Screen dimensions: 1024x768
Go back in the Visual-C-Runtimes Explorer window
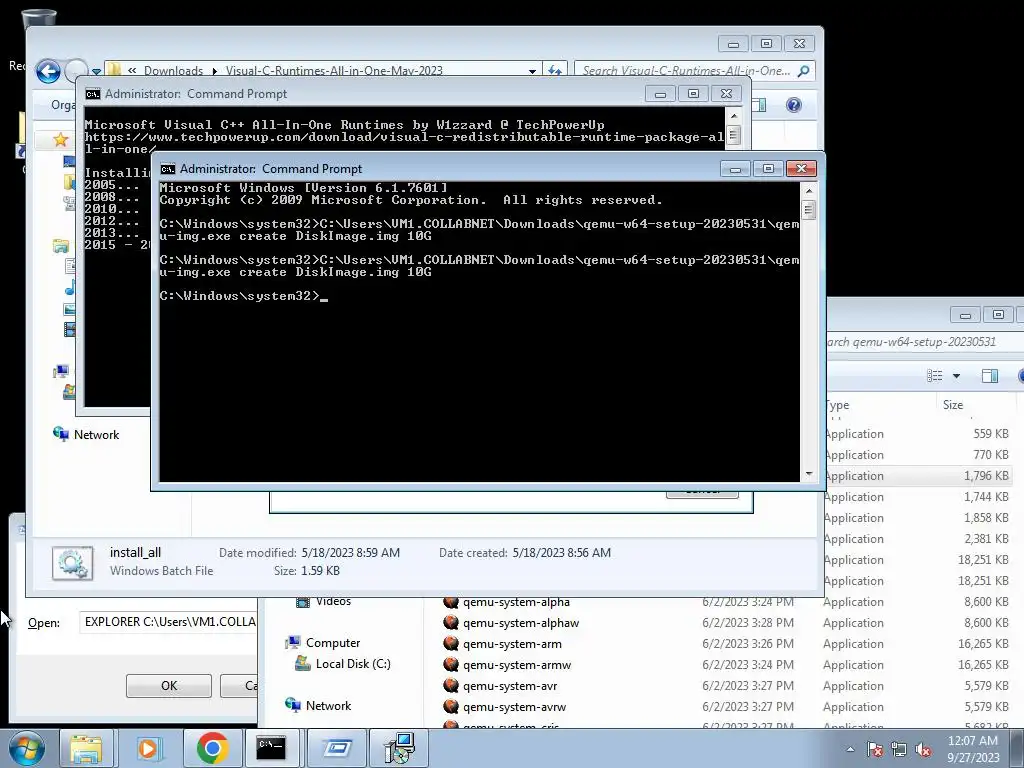48,71
